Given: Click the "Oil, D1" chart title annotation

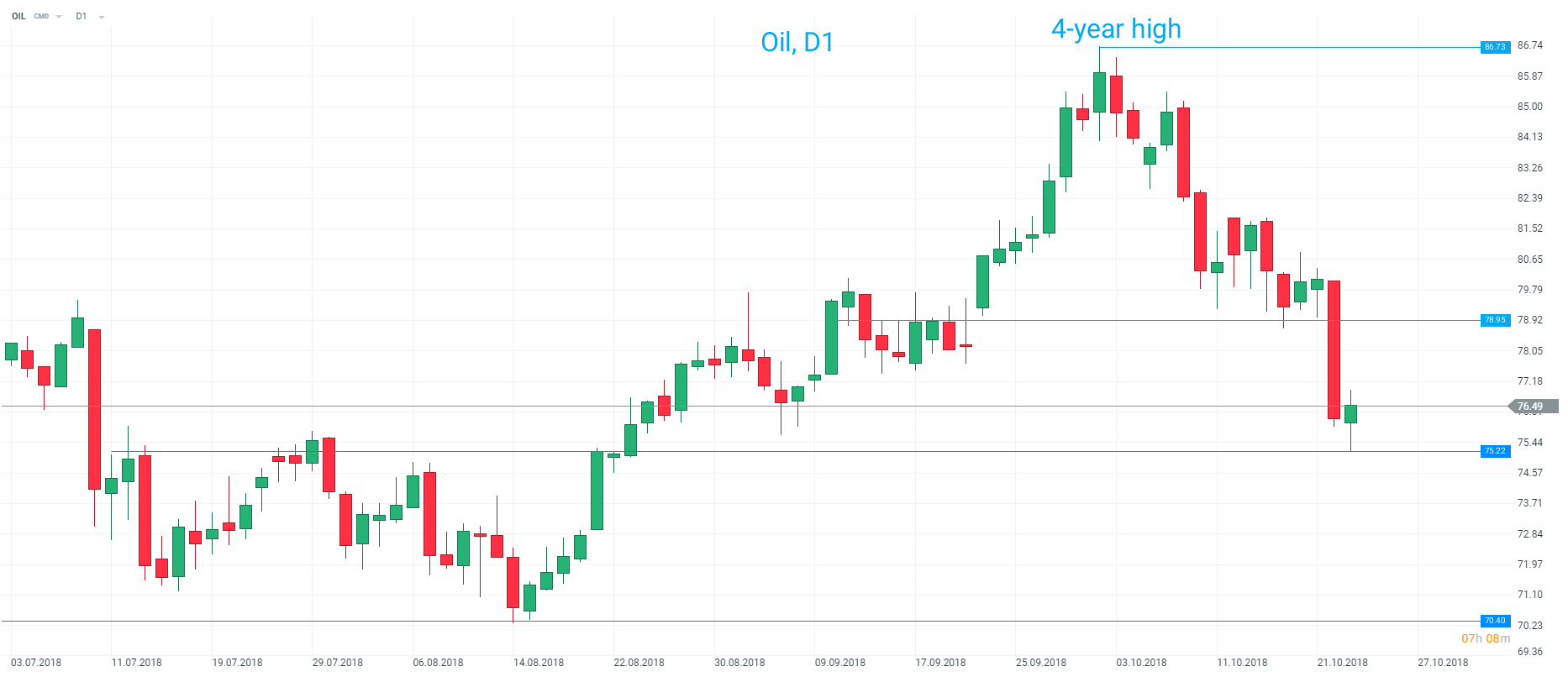Looking at the screenshot, I should point(797,42).
